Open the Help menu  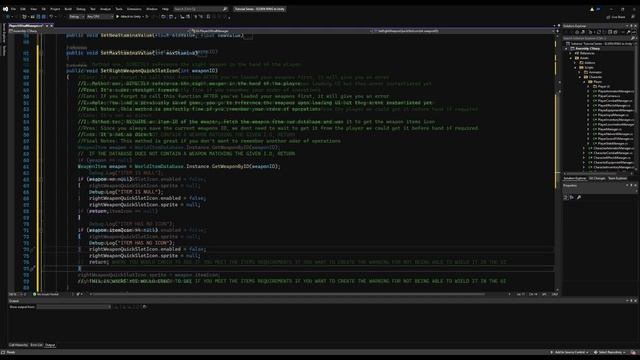click(165, 9)
